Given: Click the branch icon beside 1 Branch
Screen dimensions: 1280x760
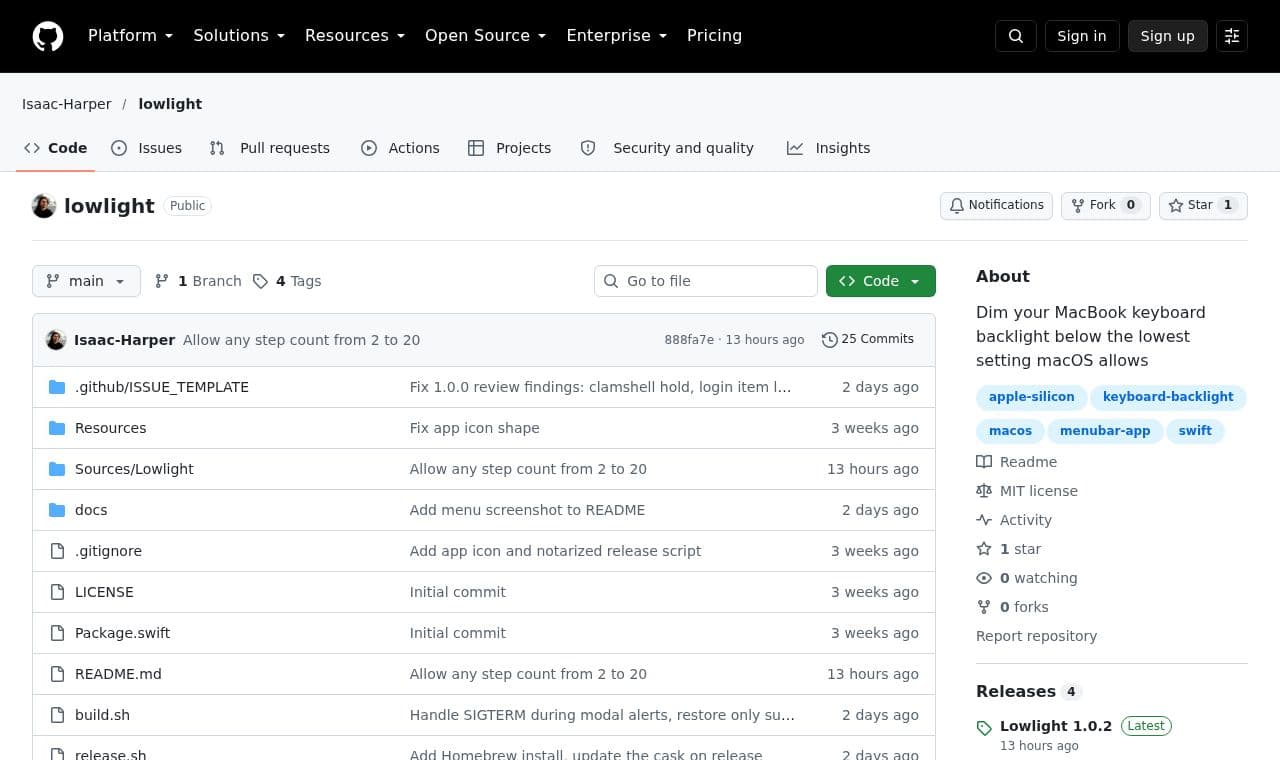Looking at the screenshot, I should pyautogui.click(x=162, y=281).
